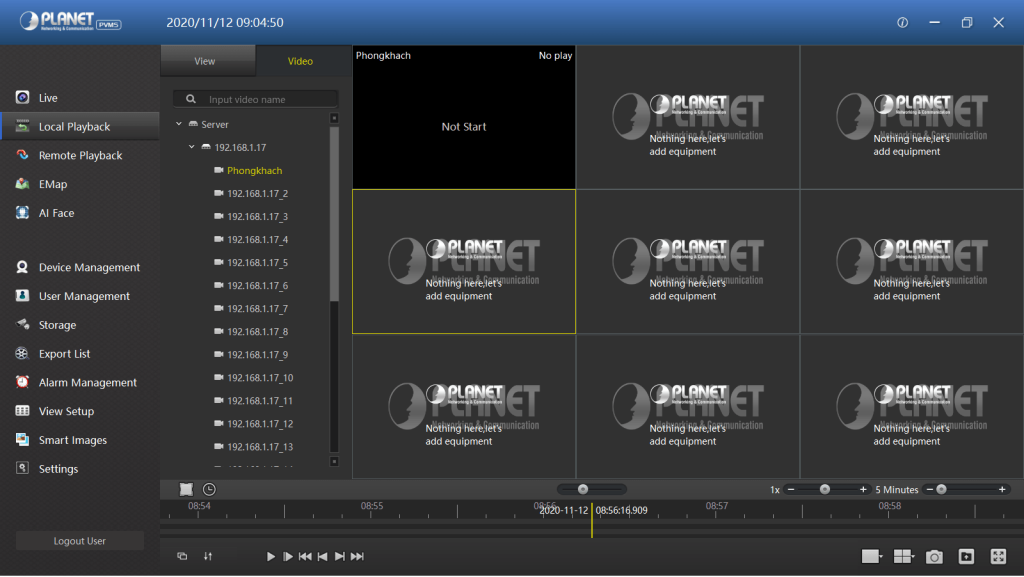Click the frame-step play button

point(288,556)
